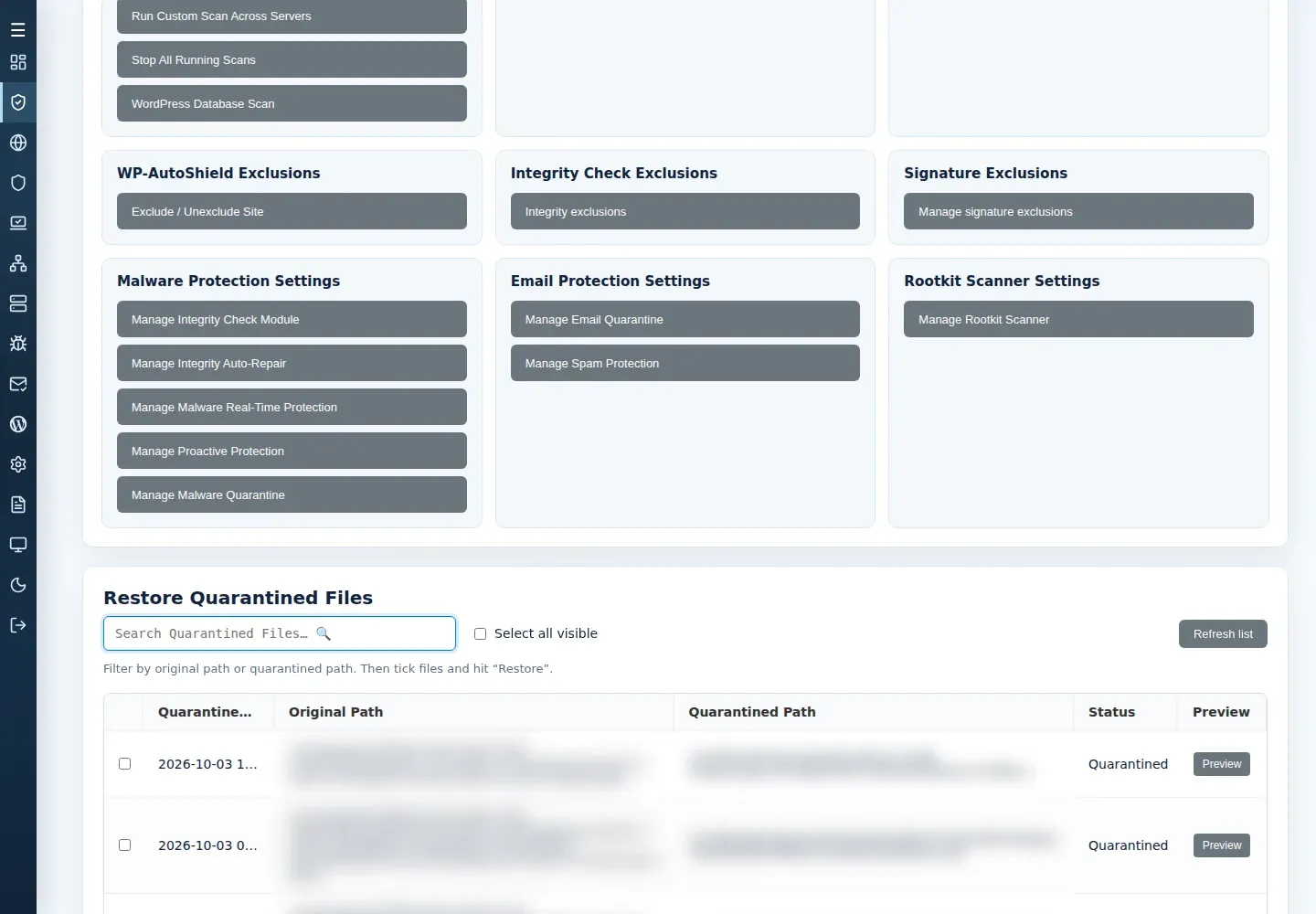Open Manage Email Quarantine
Viewport: 1316px width, 914px height.
click(685, 319)
